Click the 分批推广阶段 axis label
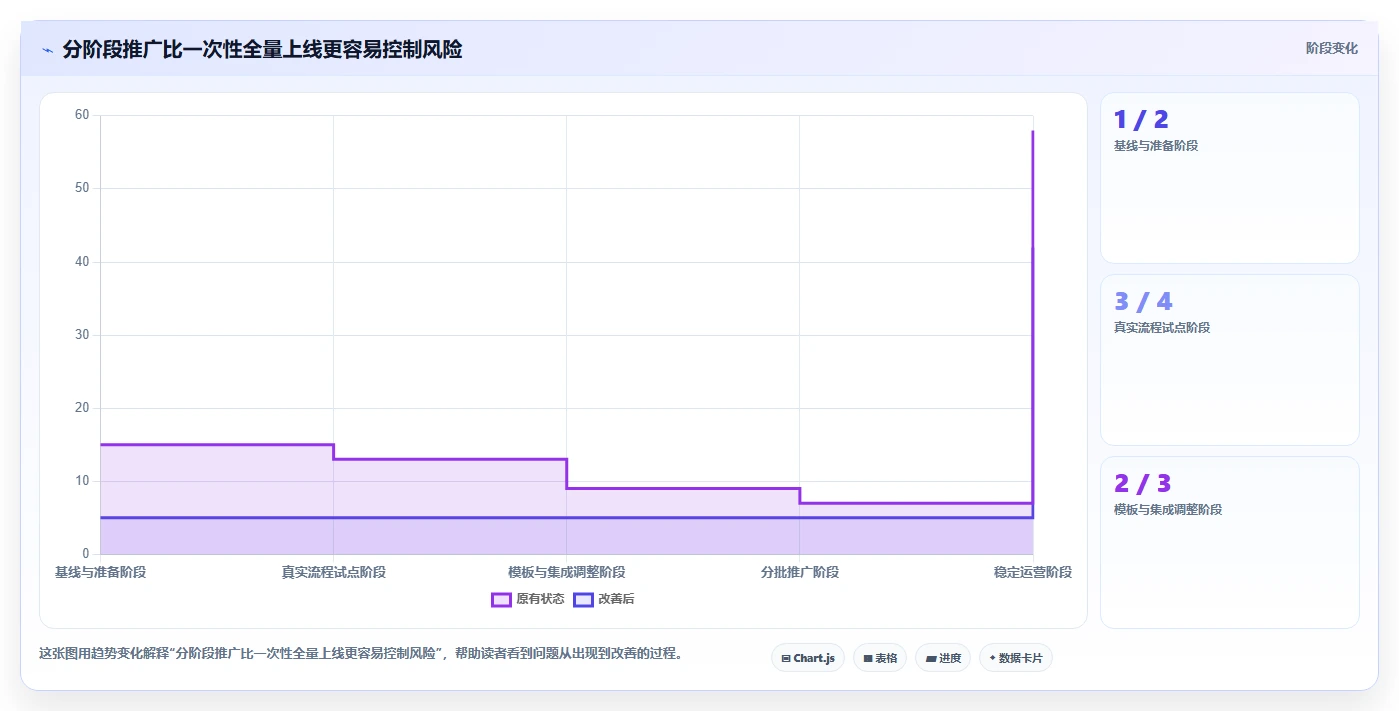1399x711 pixels. 799,572
